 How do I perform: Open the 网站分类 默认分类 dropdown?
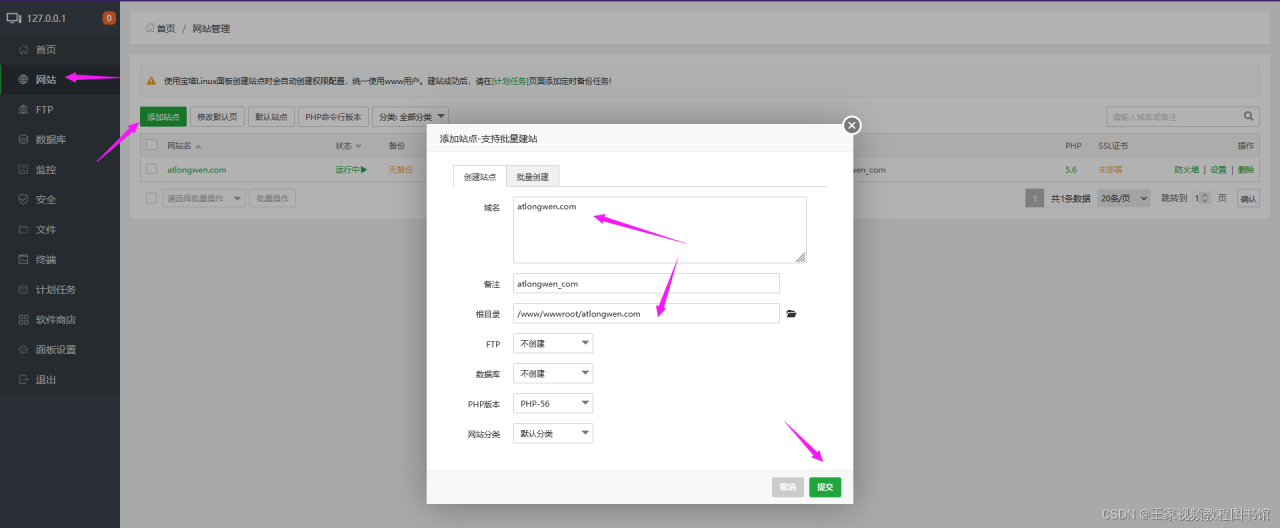553,433
